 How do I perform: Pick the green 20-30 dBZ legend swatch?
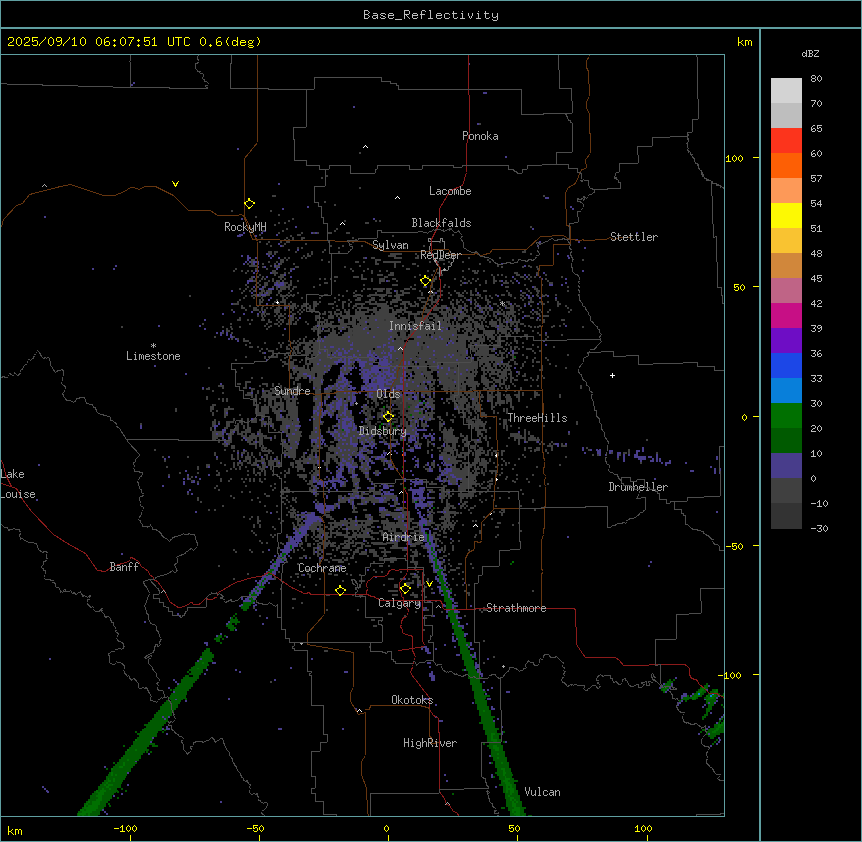(786, 416)
